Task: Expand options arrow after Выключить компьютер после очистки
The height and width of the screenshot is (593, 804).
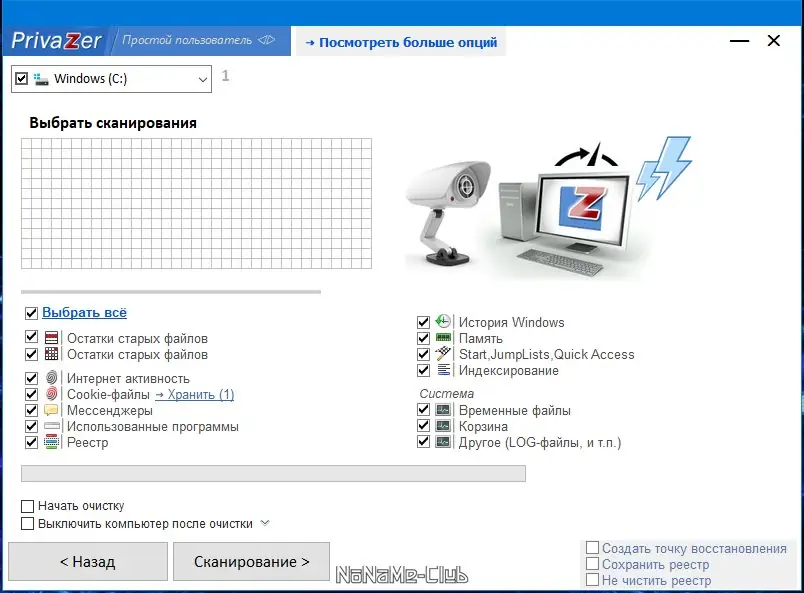Action: 265,523
